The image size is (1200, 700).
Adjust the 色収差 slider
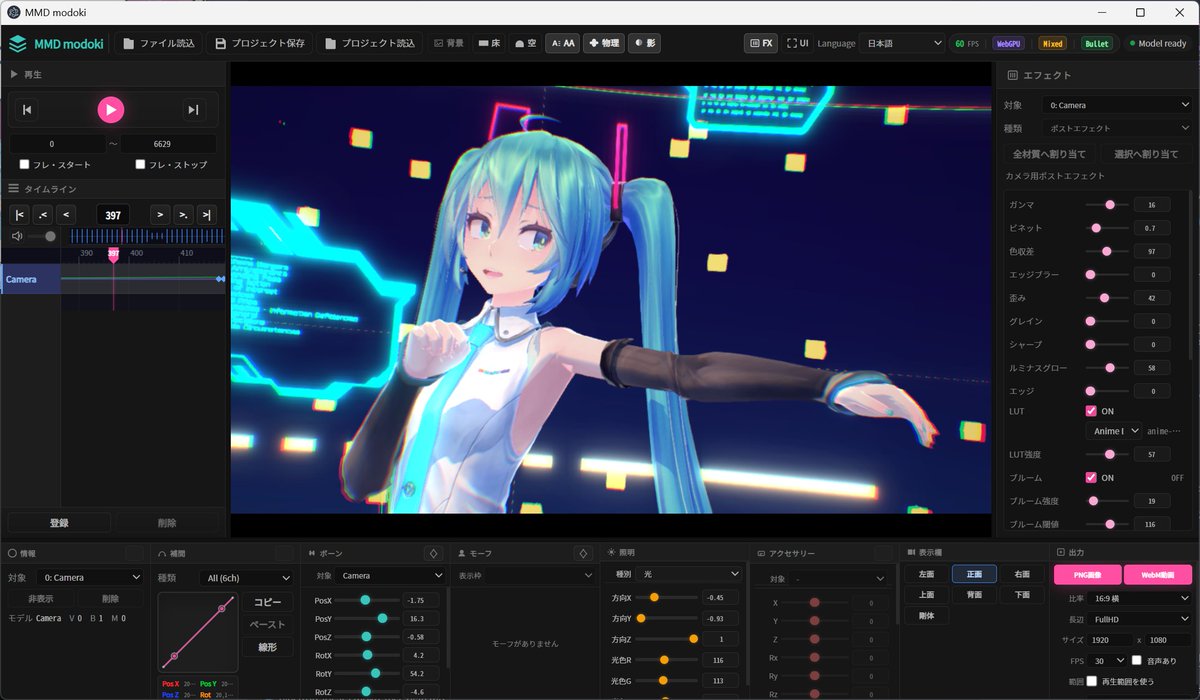point(1106,251)
